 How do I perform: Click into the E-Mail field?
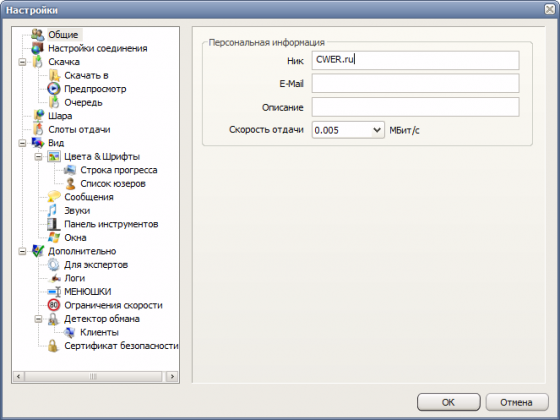(415, 83)
